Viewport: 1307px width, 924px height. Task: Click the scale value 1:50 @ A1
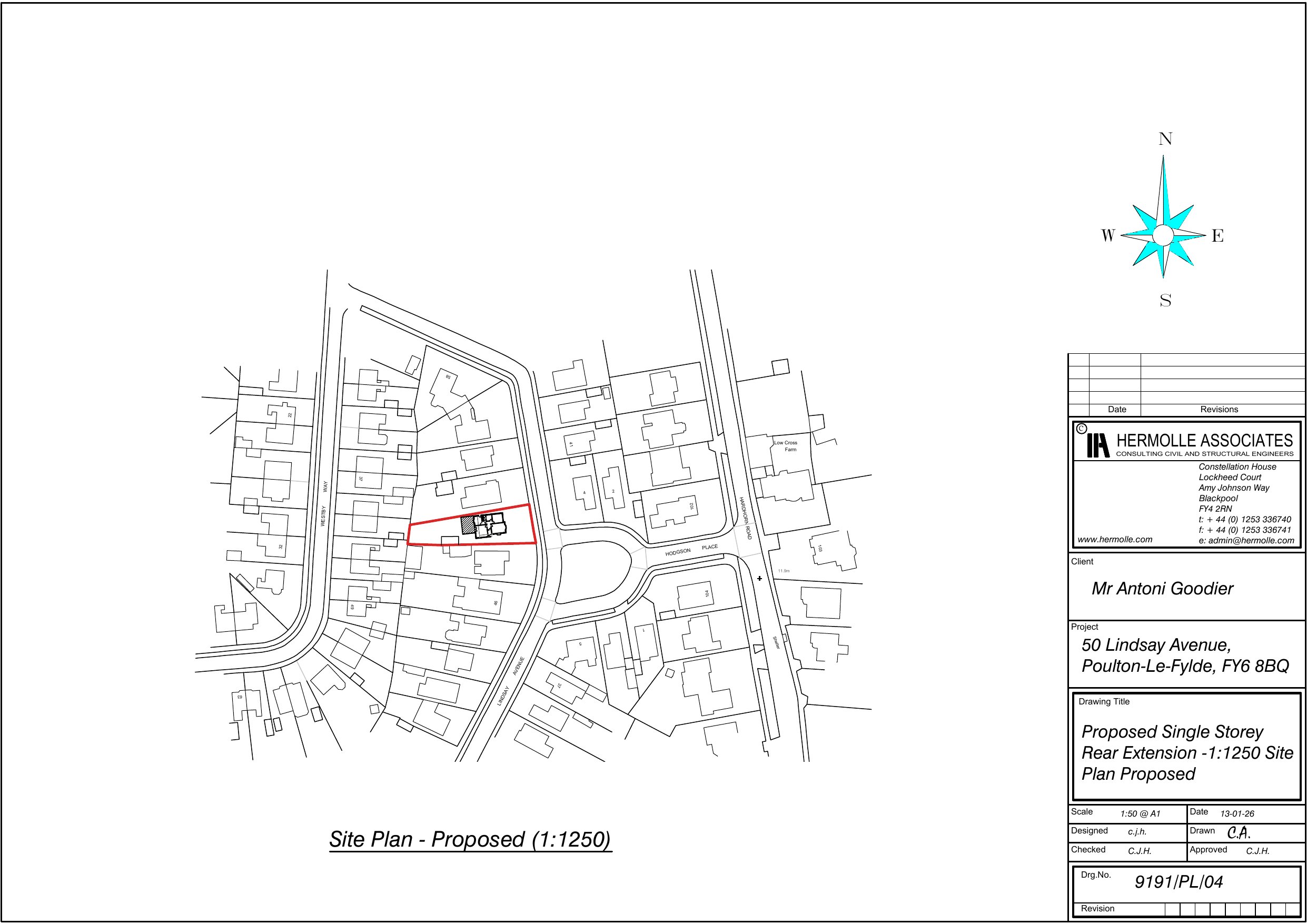pos(1140,813)
